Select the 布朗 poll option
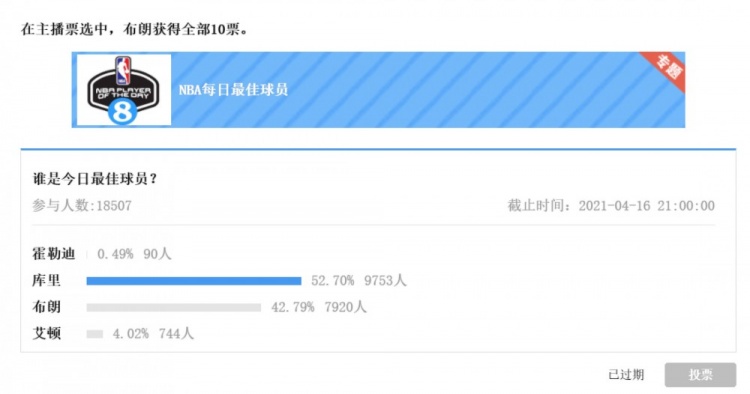 click(46, 307)
